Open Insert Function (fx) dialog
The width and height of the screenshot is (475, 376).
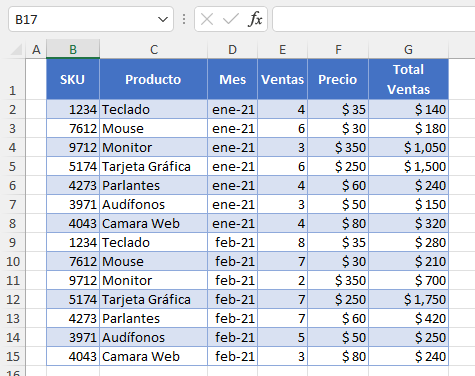click(x=255, y=19)
